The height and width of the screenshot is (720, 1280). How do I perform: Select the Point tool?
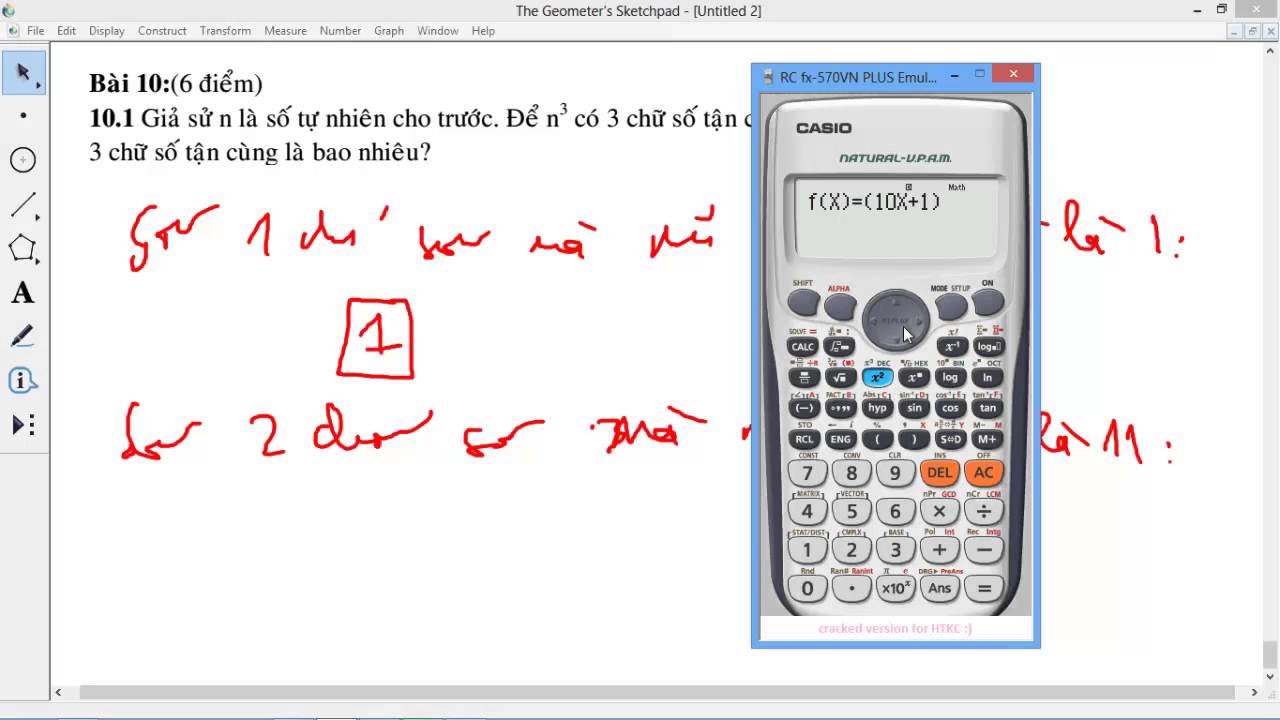(x=23, y=116)
